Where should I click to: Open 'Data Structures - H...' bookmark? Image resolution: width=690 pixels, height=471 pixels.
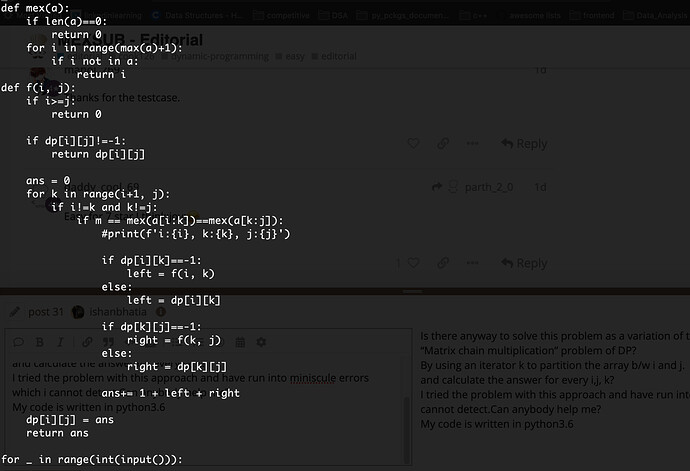pos(197,15)
